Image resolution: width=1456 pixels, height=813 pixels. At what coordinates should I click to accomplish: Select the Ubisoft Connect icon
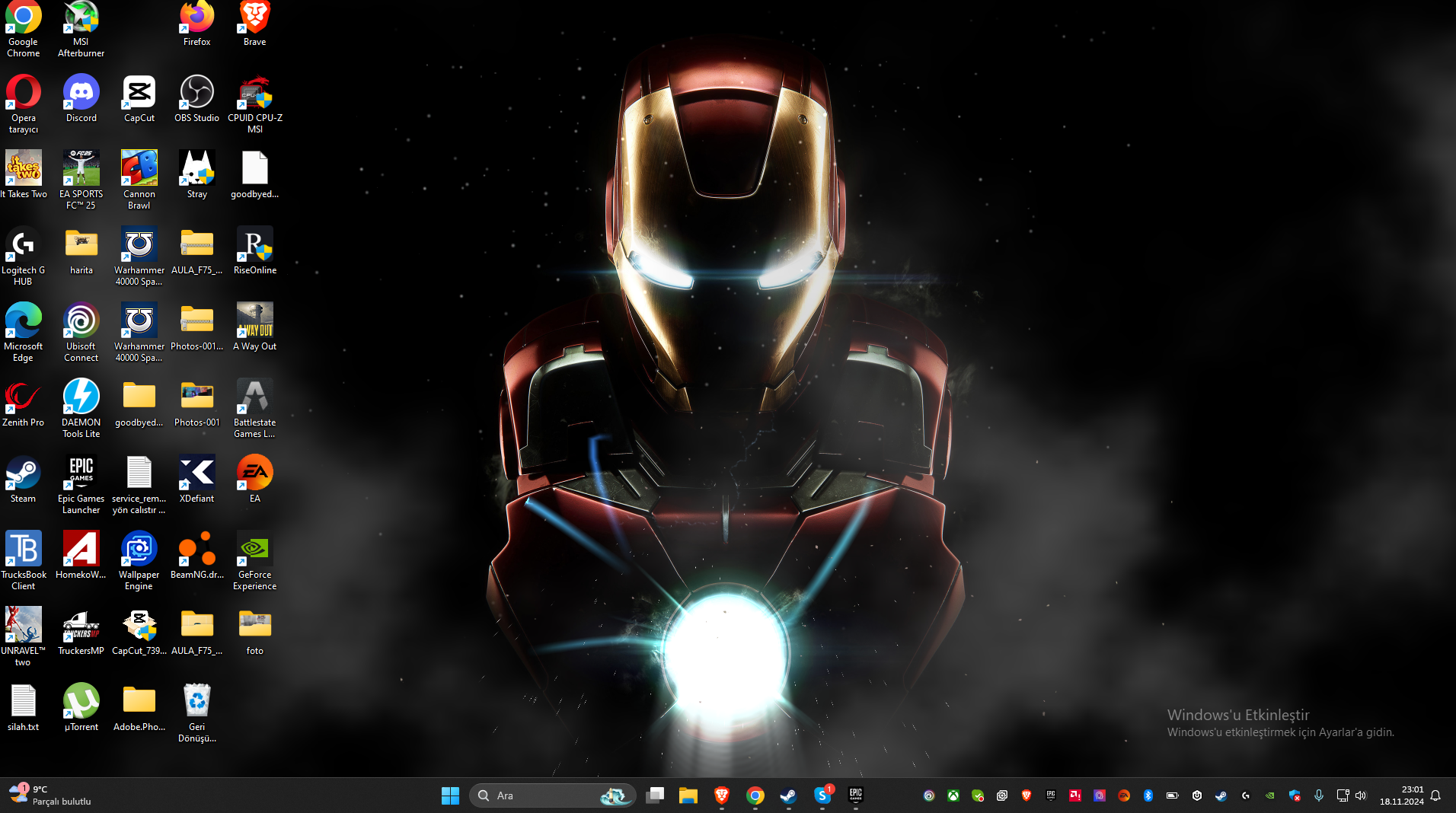81,333
